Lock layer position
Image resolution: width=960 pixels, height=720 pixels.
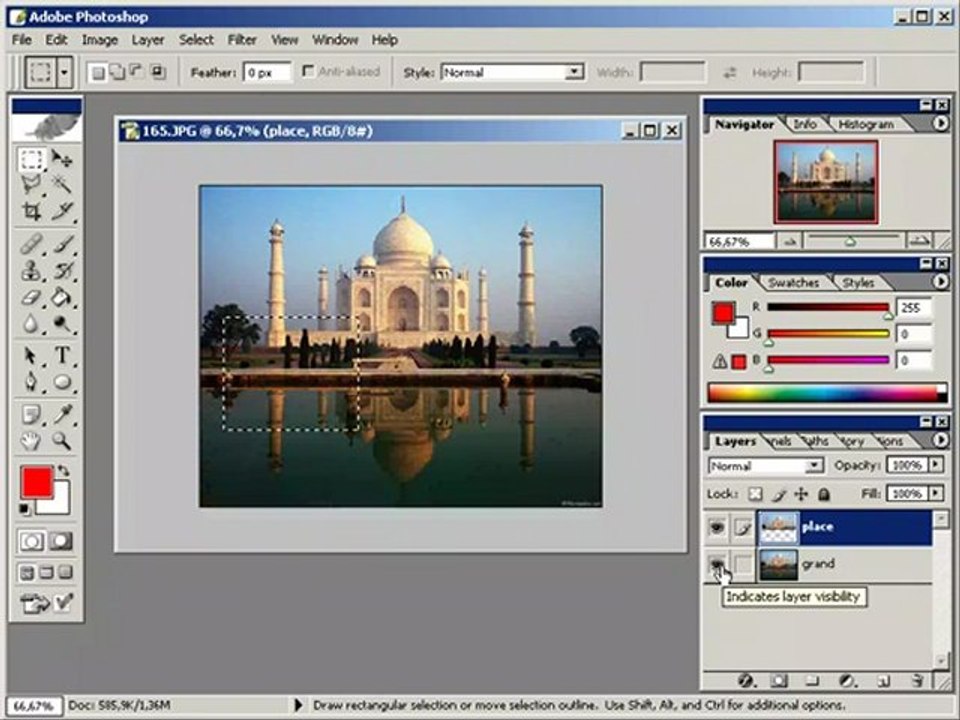coord(801,494)
